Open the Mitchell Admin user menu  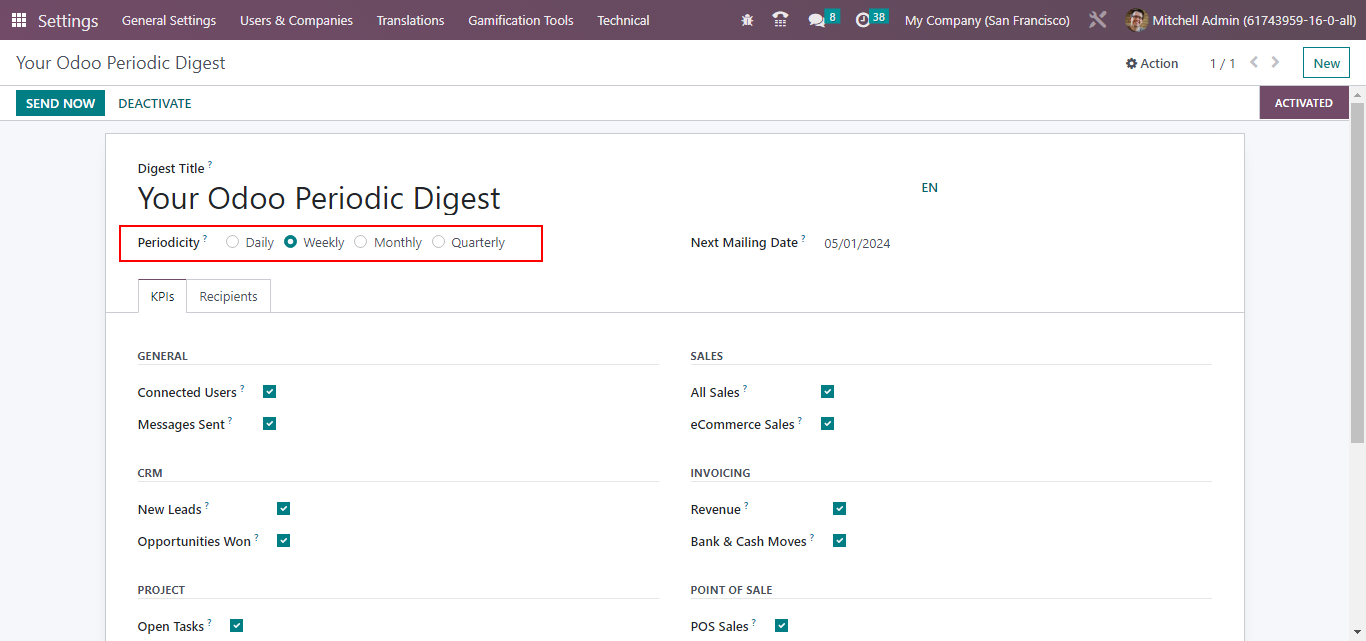[x=1239, y=20]
